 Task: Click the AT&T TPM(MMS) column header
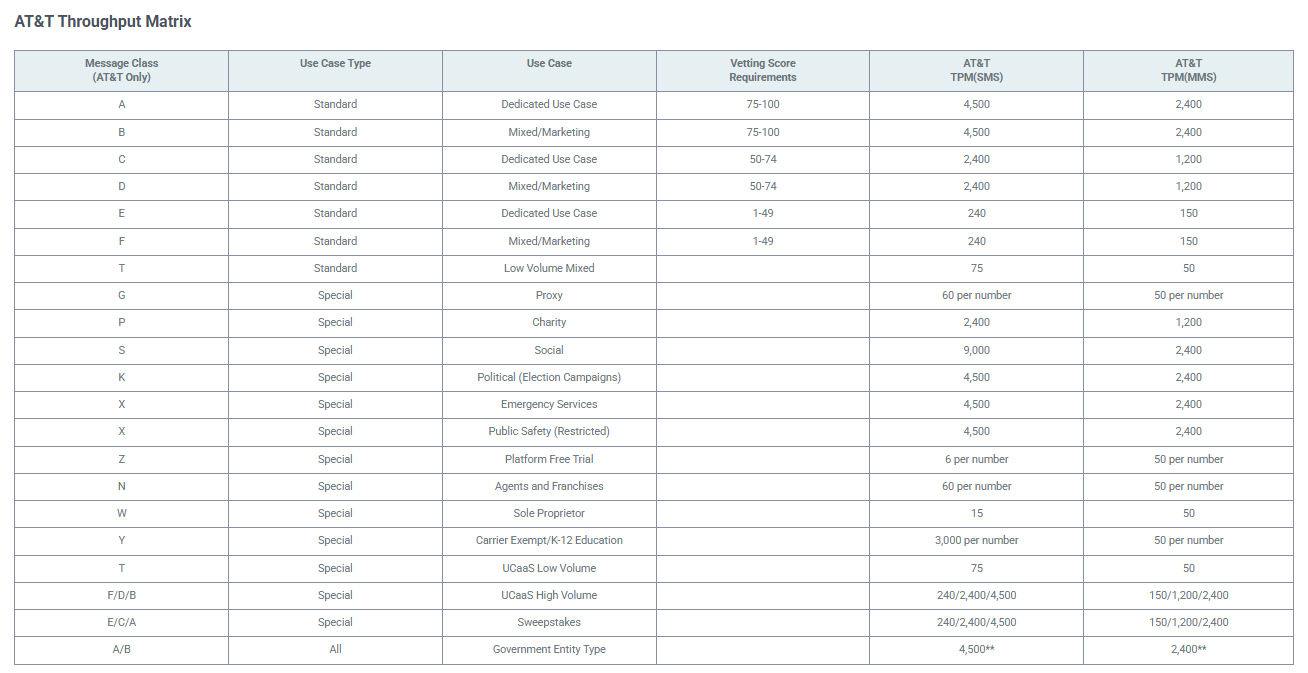1188,70
